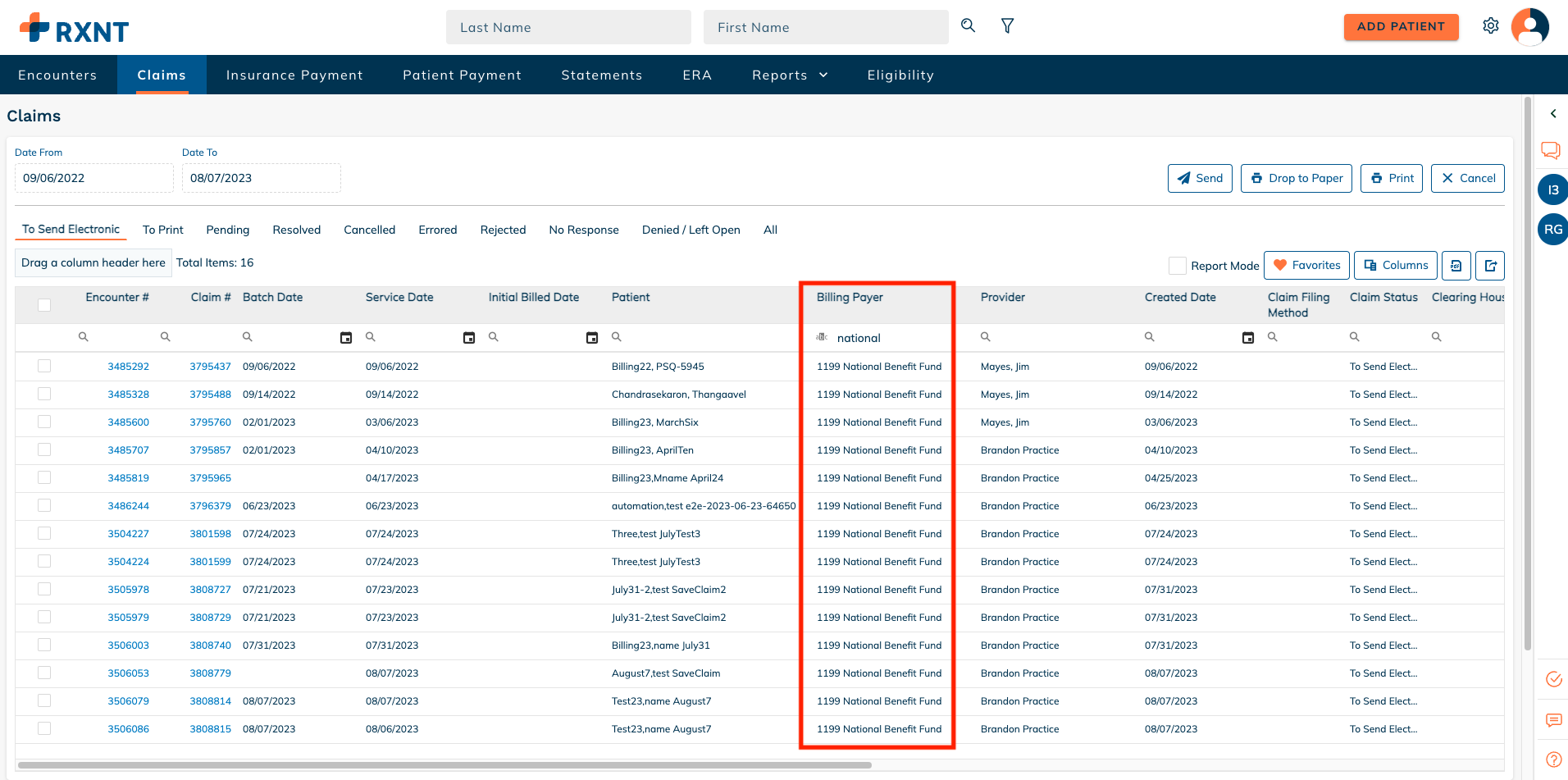Open the Date To picker field

[x=262, y=178]
